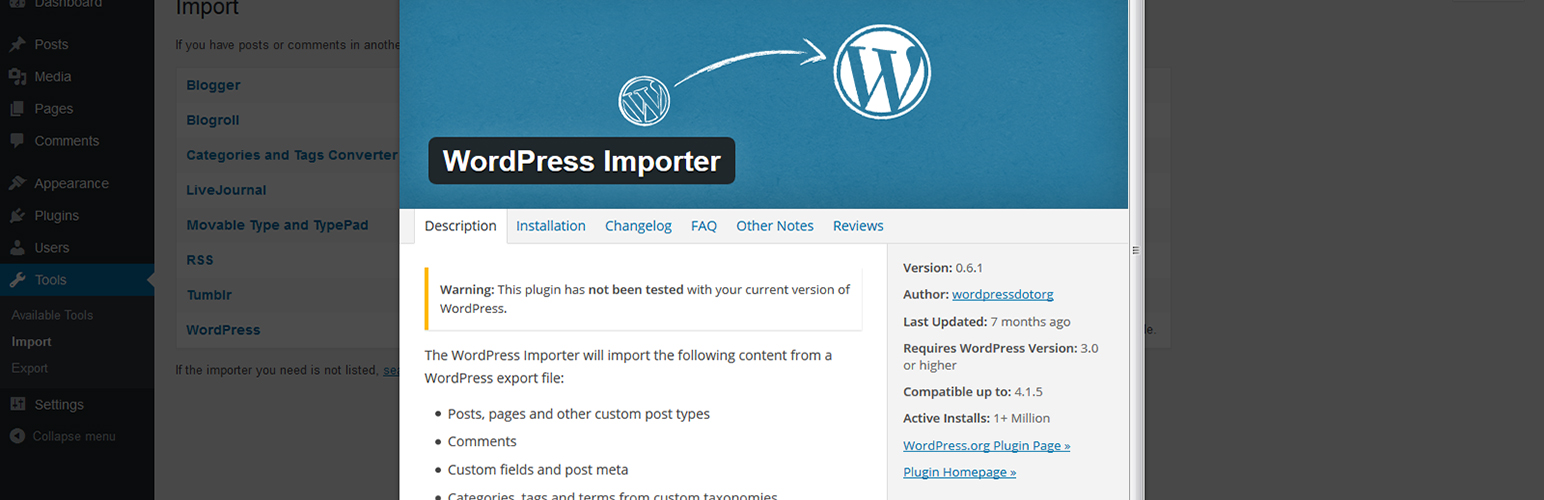Collapse the admin sidebar menu

(x=73, y=436)
